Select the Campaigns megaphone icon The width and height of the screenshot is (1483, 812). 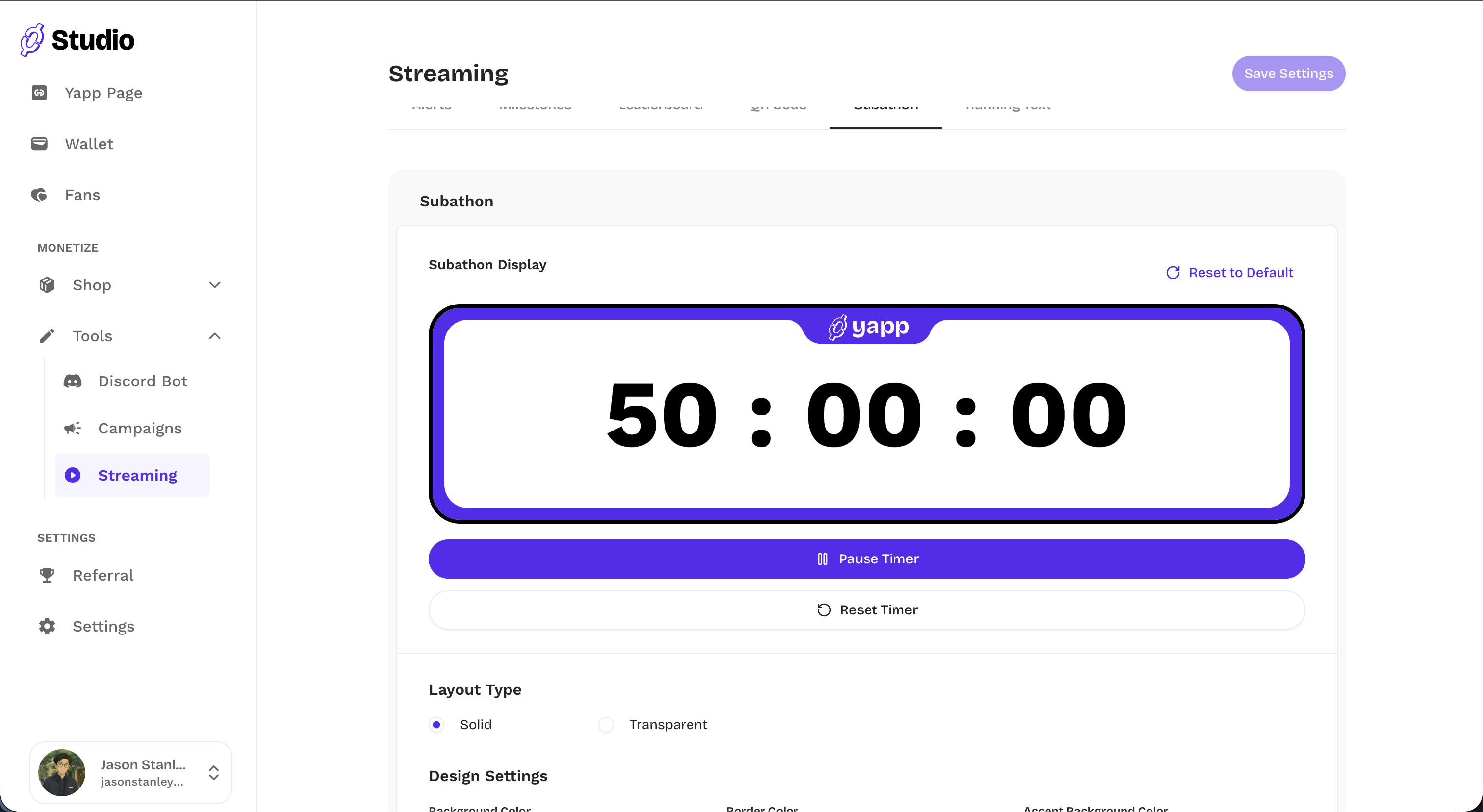click(73, 428)
